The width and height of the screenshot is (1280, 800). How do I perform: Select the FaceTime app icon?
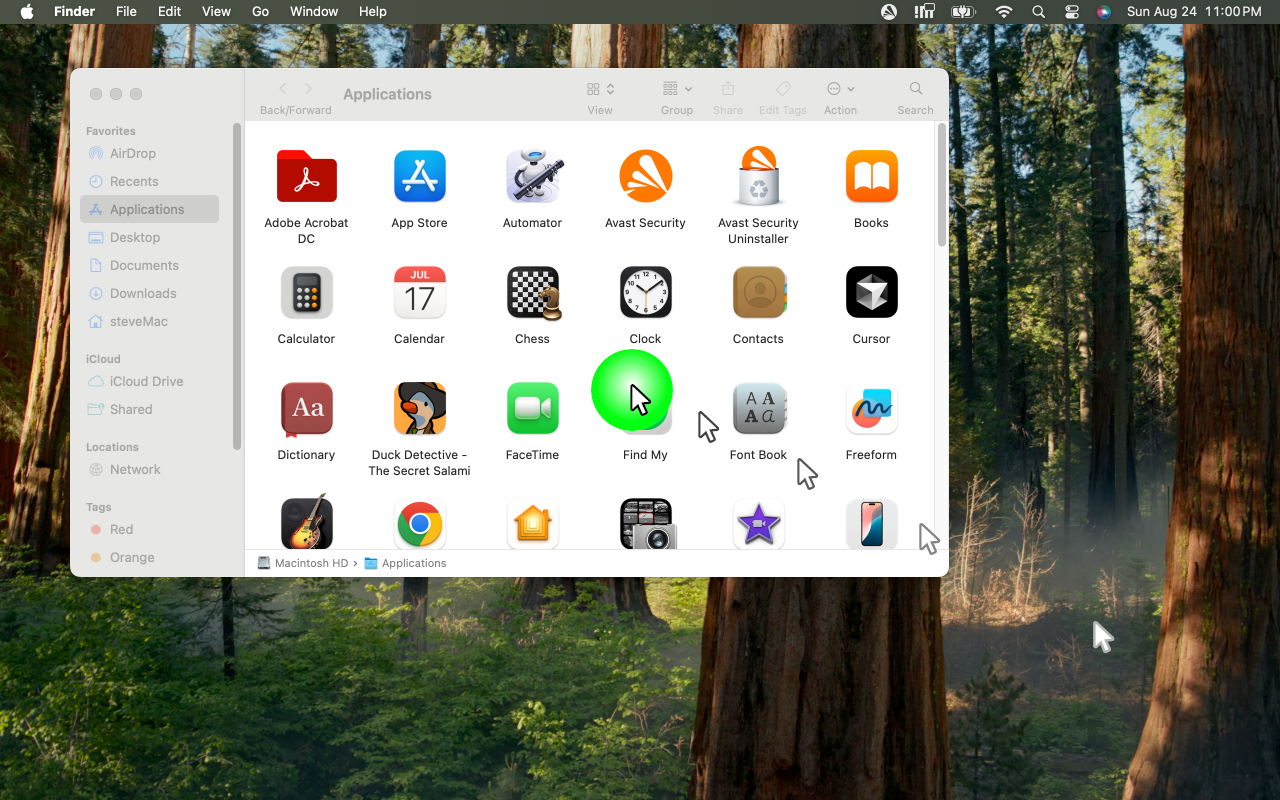click(532, 408)
